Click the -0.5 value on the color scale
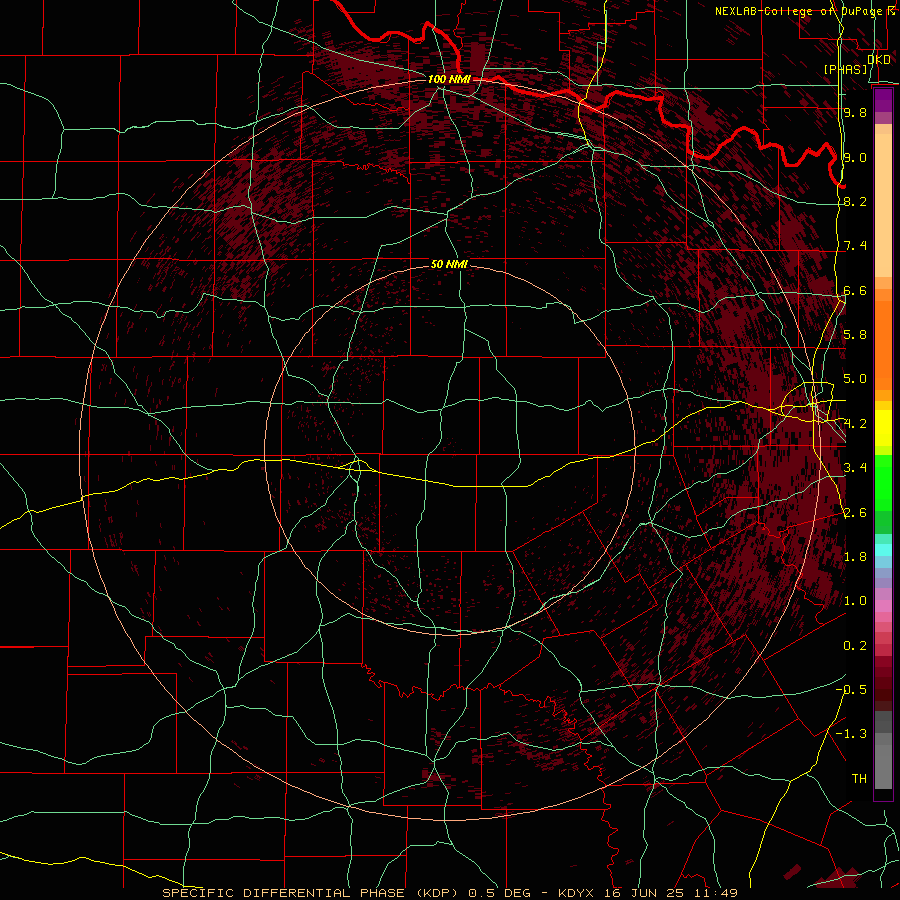The image size is (900, 900). 851,690
